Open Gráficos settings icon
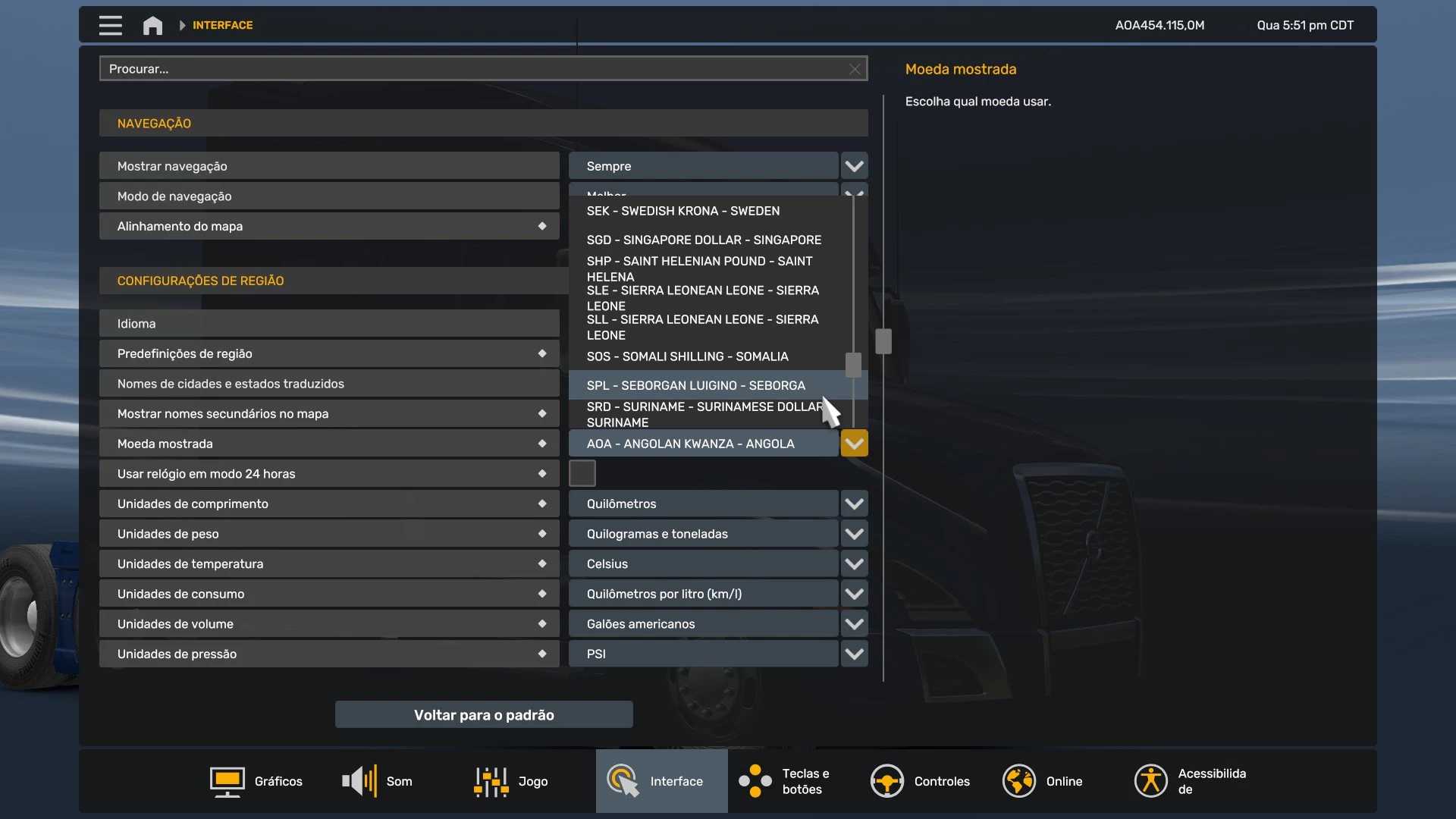Screen dimensions: 1456x819 227,781
